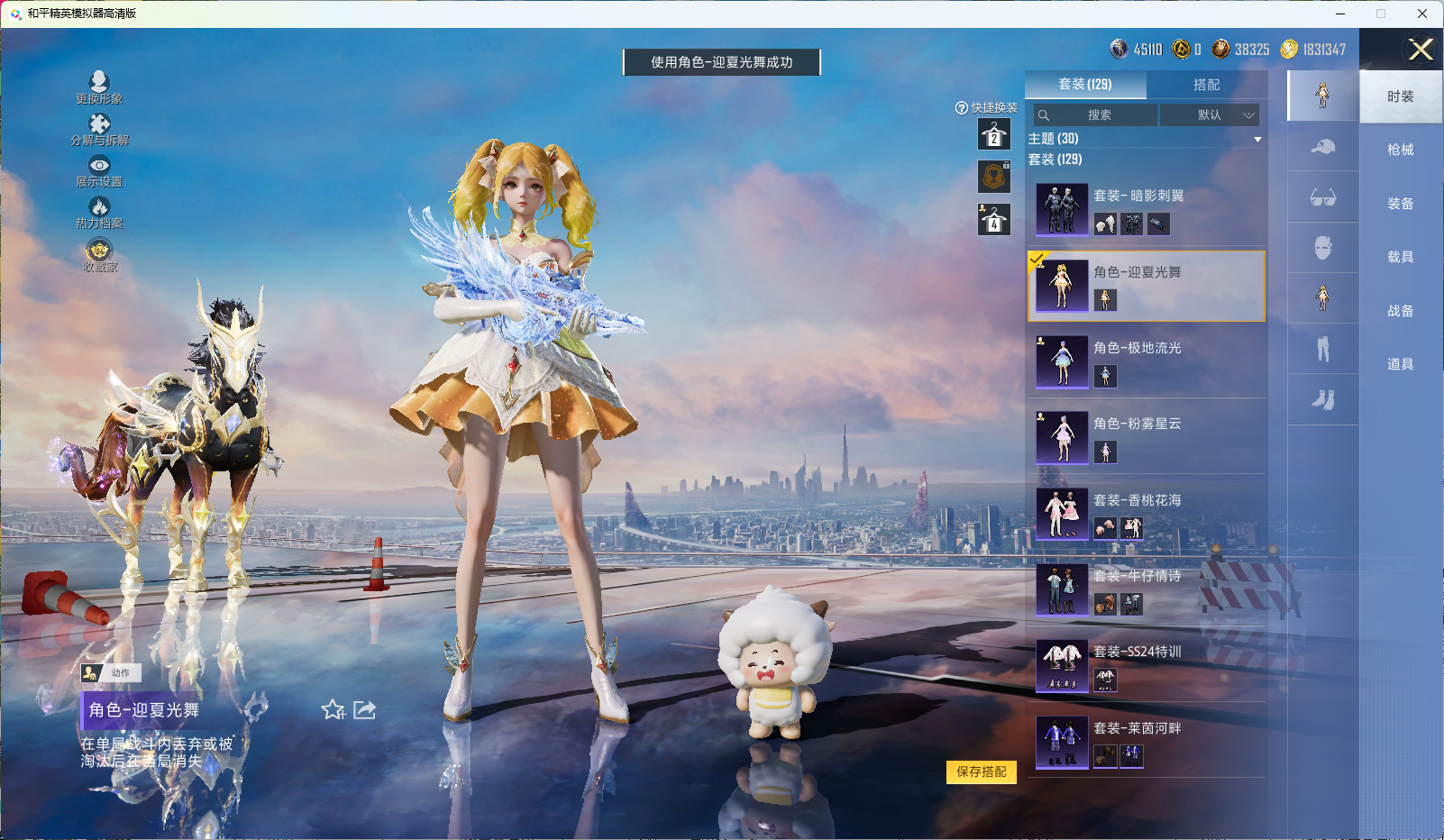
Task: Open 更换形象 change appearance icon
Action: (x=99, y=81)
